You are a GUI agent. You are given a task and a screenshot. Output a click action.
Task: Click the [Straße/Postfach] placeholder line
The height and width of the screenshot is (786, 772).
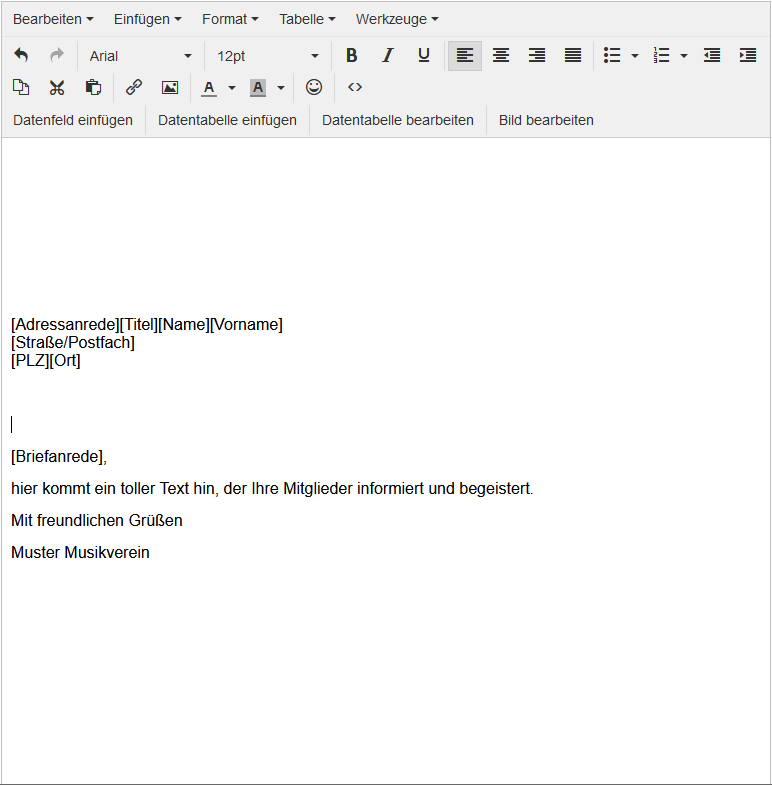[x=73, y=342]
